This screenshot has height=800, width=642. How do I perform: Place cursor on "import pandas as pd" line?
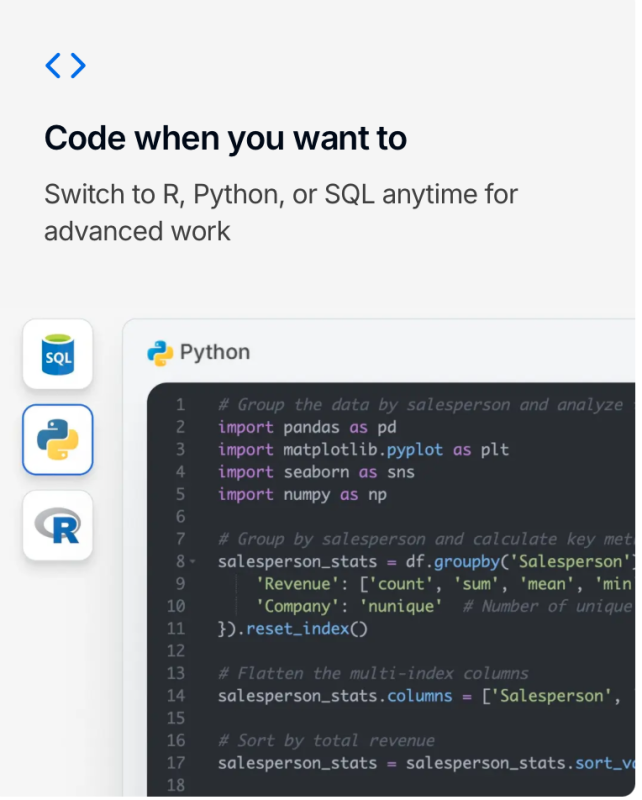[x=313, y=427]
